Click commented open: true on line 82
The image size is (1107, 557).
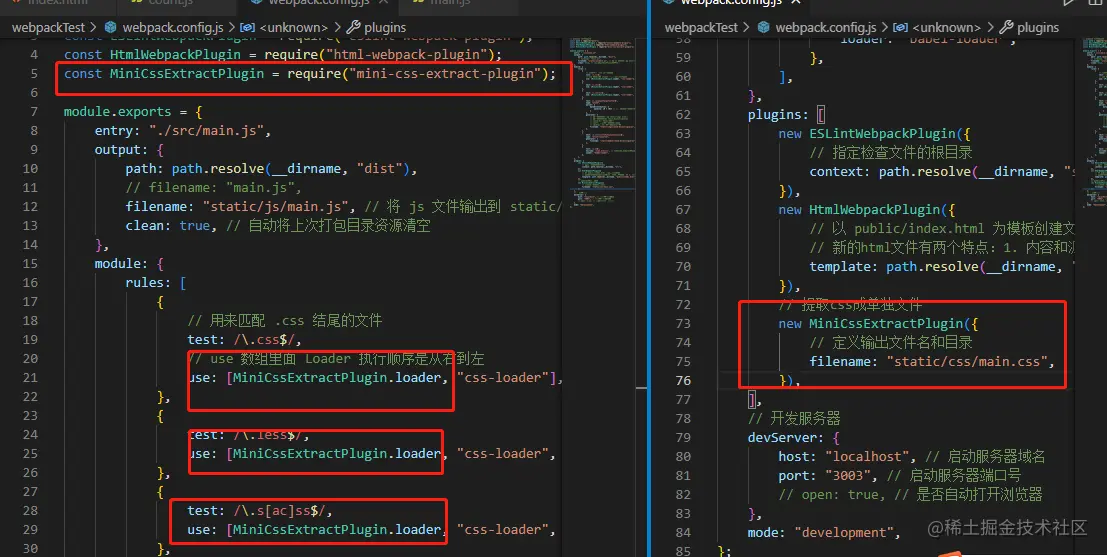click(832, 495)
